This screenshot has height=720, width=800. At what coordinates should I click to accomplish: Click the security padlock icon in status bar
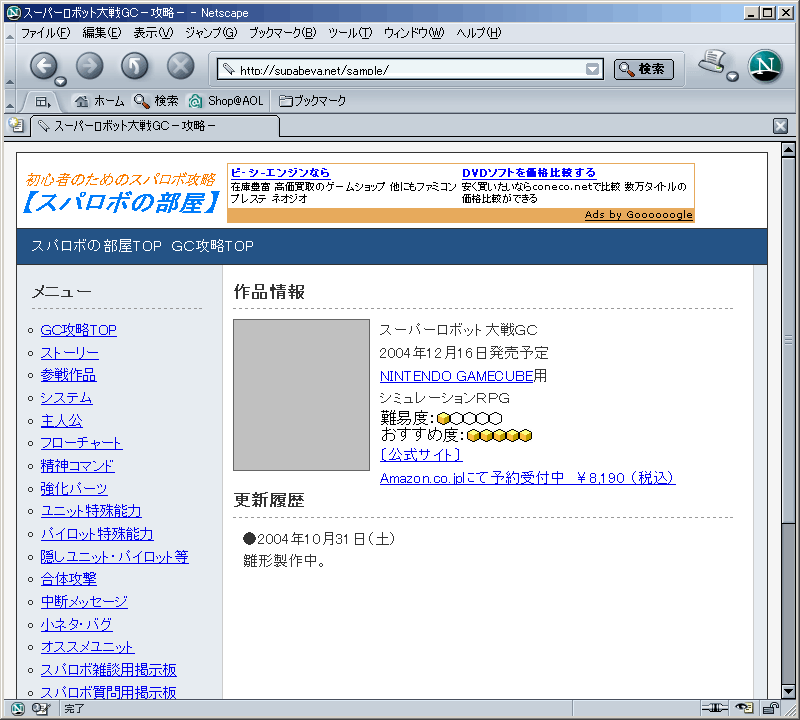click(x=770, y=708)
